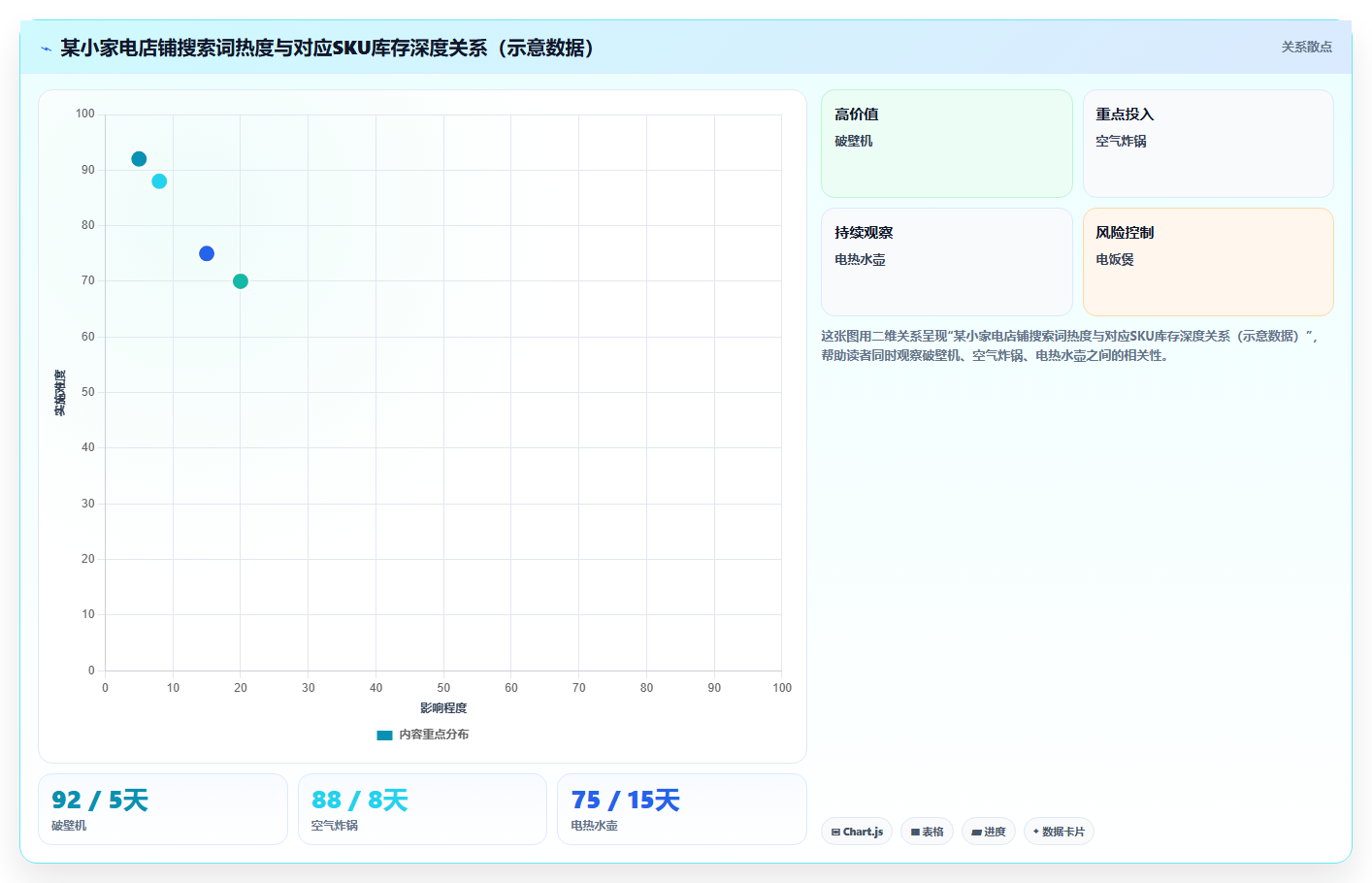
Task: Click the 88 / 8天 stat card
Action: 422,809
